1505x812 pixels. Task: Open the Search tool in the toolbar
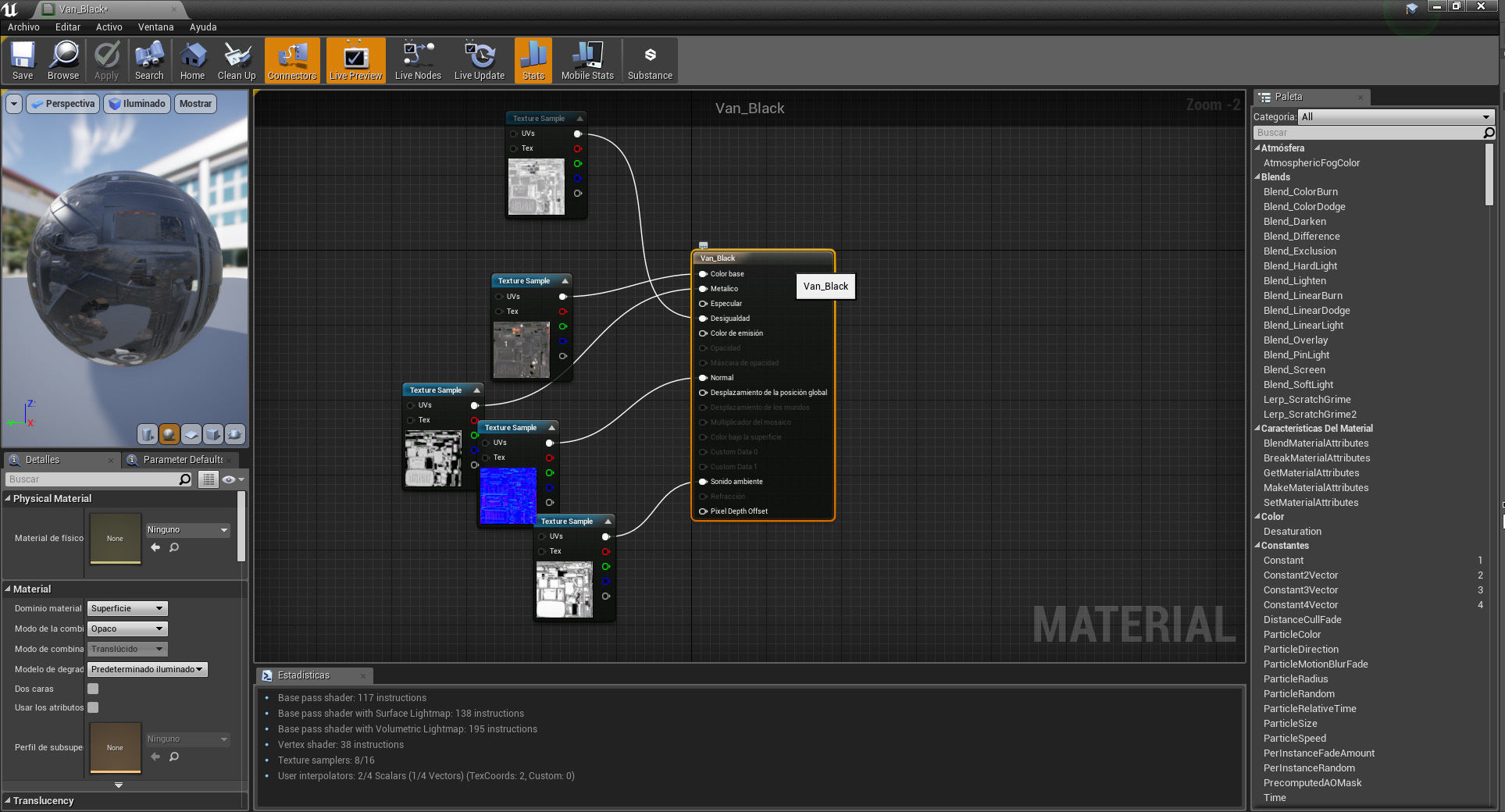tap(149, 61)
